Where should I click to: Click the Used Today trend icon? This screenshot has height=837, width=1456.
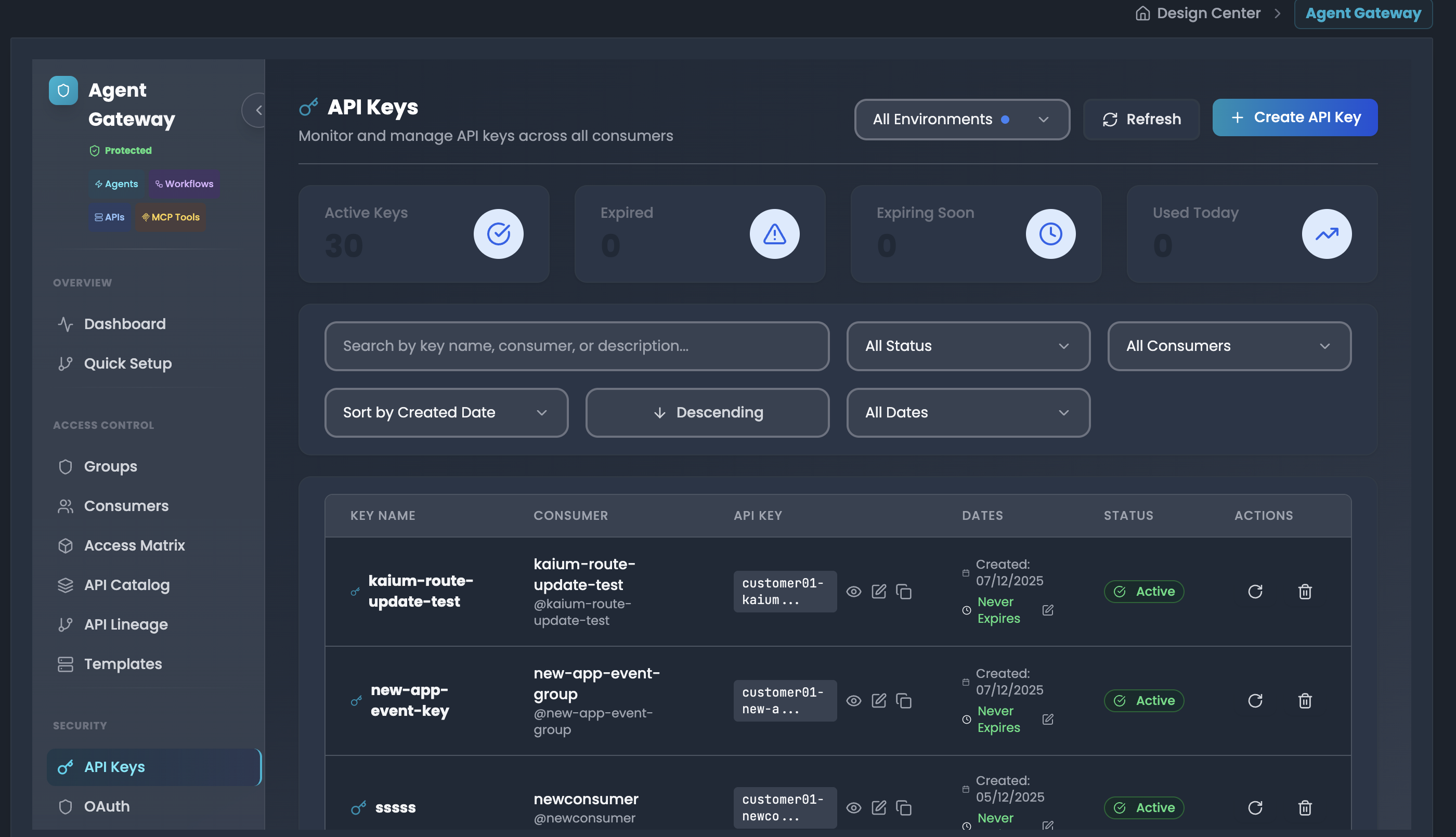(x=1327, y=234)
